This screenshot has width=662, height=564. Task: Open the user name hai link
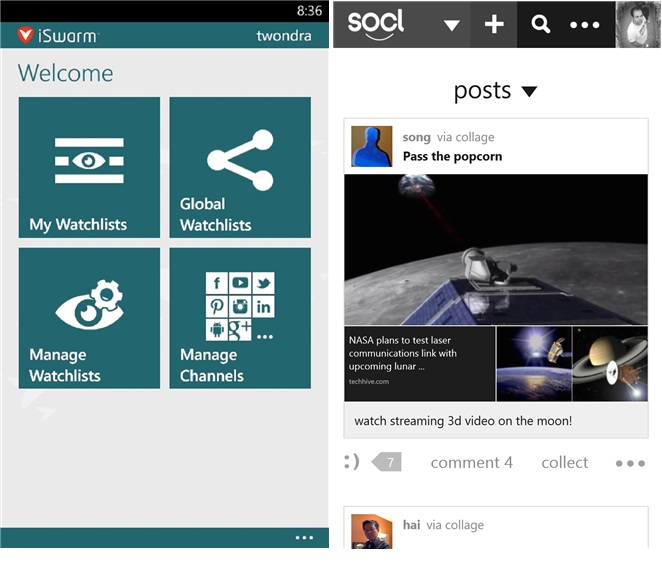[x=411, y=525]
